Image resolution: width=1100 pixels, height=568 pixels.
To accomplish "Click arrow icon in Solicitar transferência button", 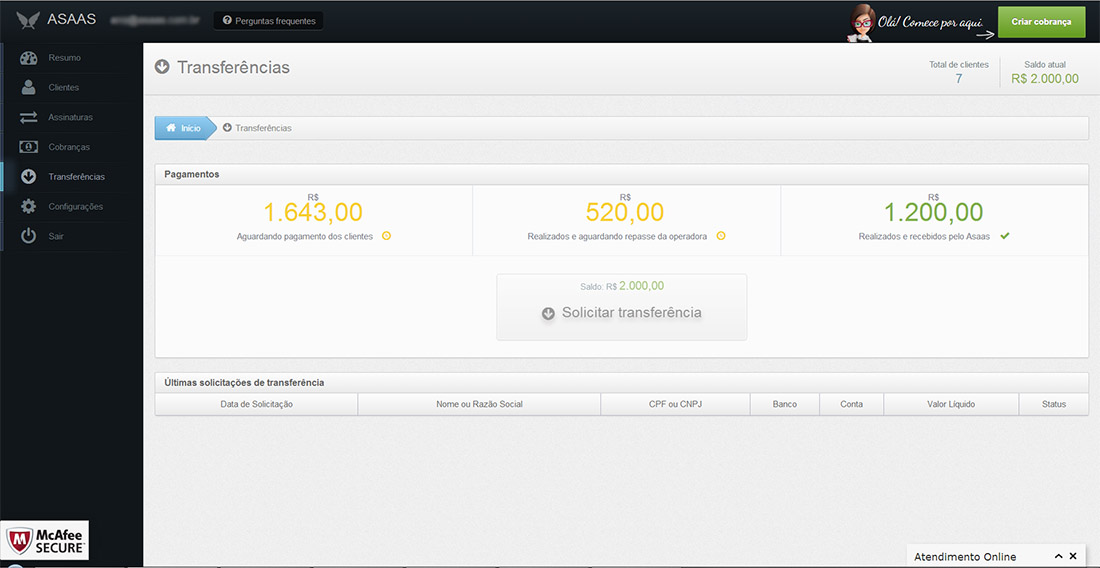I will (x=548, y=313).
